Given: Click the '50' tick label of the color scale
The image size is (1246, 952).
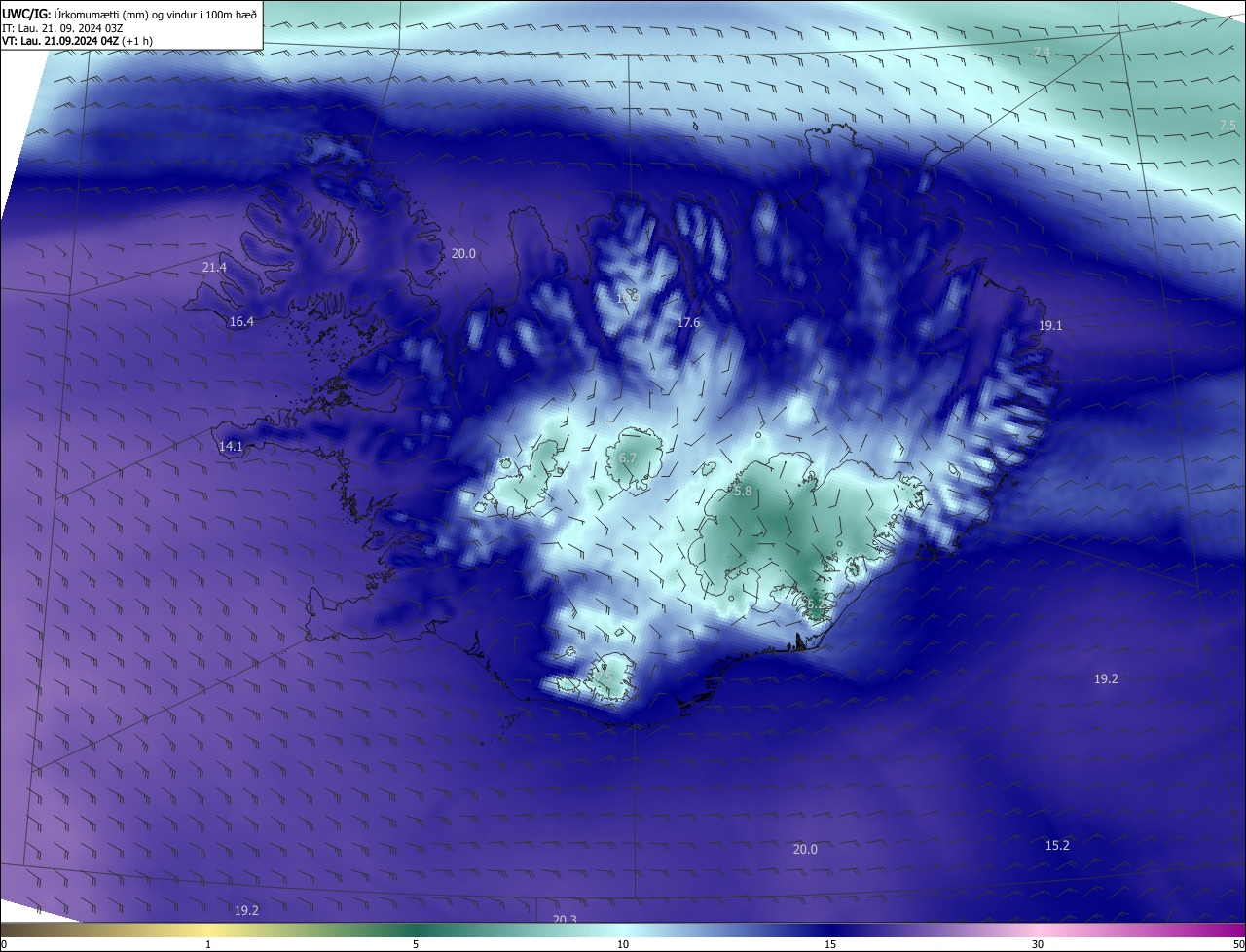Looking at the screenshot, I should 1238,944.
